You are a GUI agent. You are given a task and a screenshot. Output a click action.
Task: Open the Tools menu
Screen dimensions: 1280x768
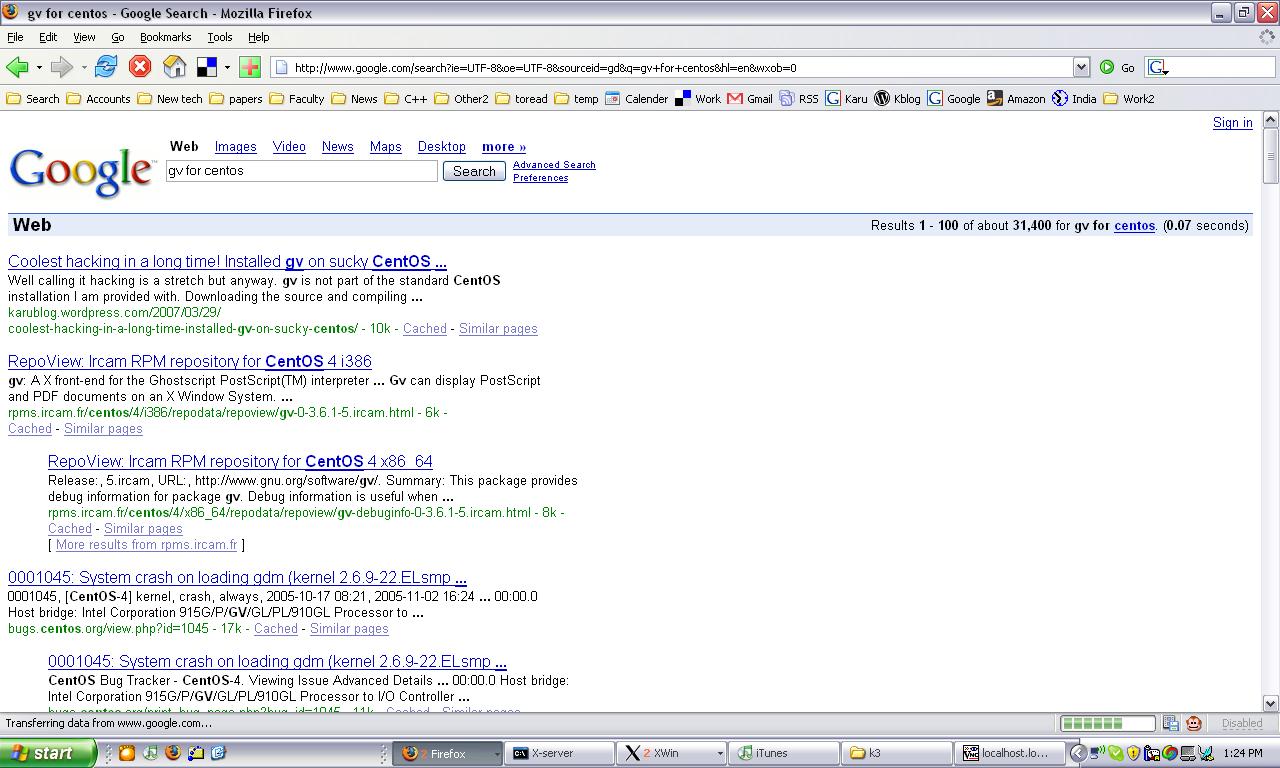tap(220, 37)
